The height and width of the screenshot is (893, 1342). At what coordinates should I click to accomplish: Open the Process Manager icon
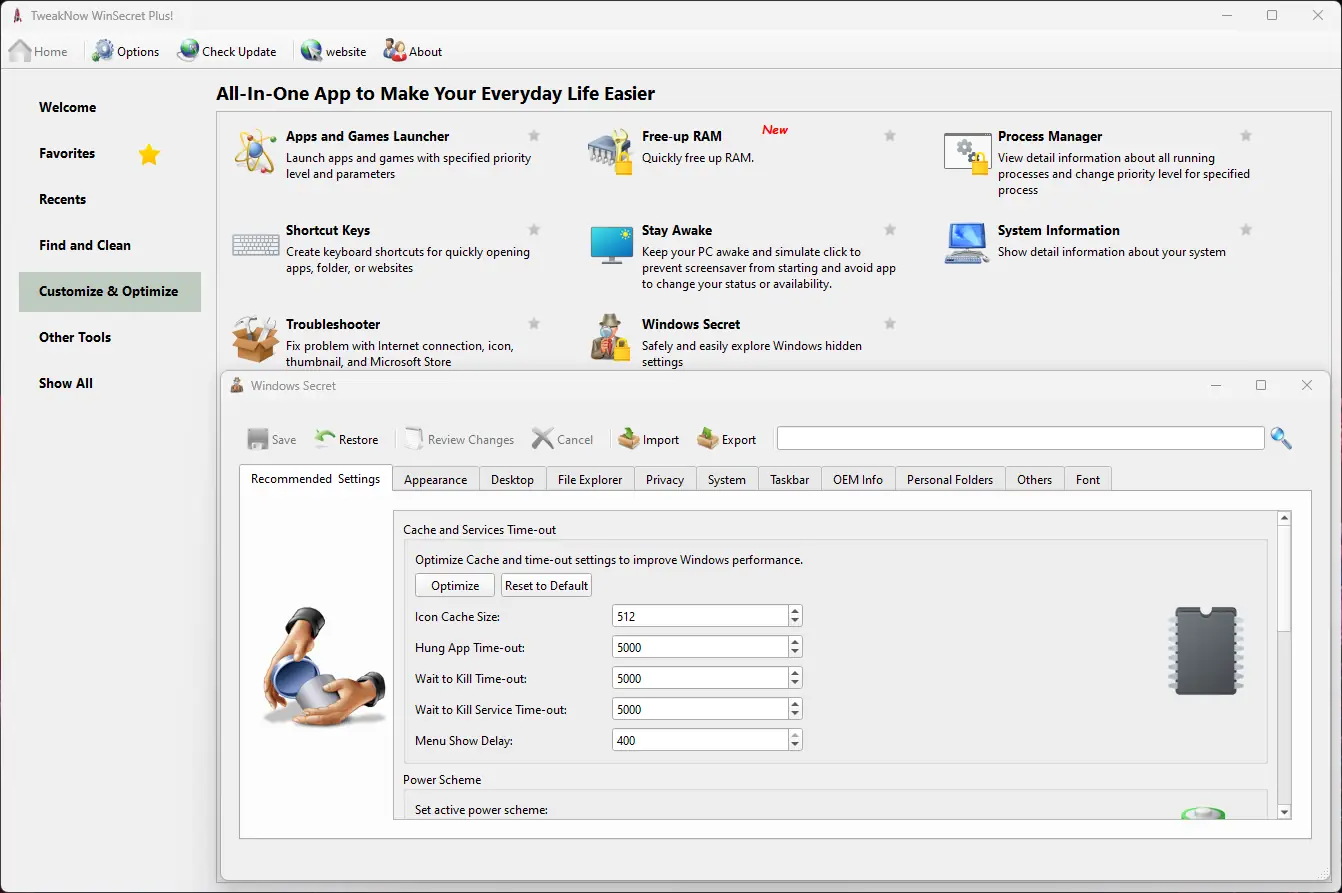click(x=967, y=152)
